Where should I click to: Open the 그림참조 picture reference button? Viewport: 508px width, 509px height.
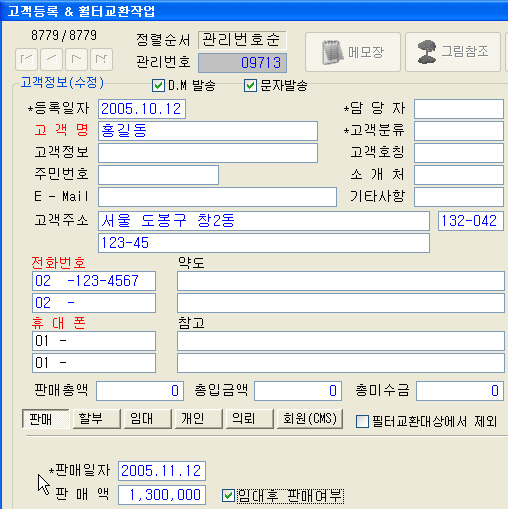(x=453, y=52)
